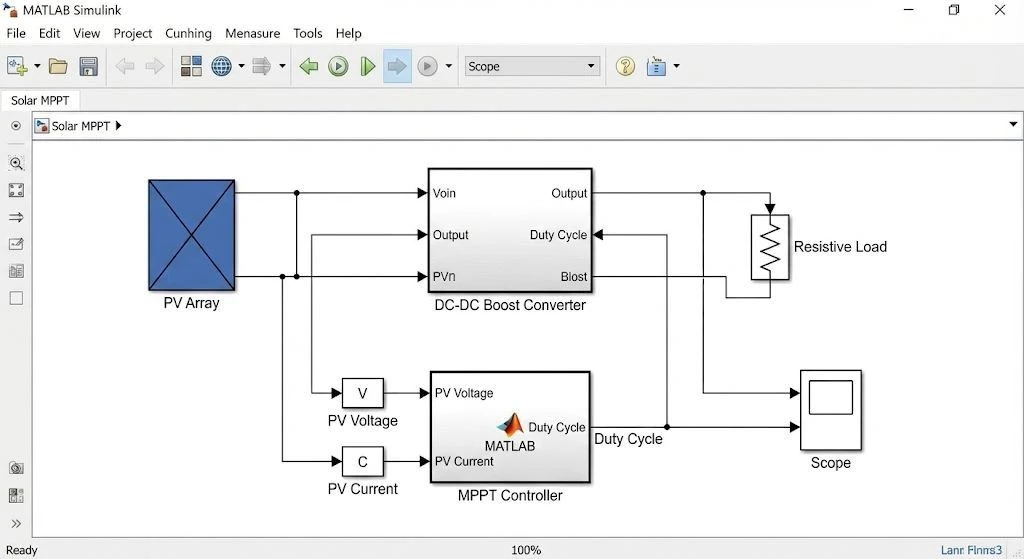The height and width of the screenshot is (559, 1024).
Task: Select the Scope block
Action: pos(831,410)
